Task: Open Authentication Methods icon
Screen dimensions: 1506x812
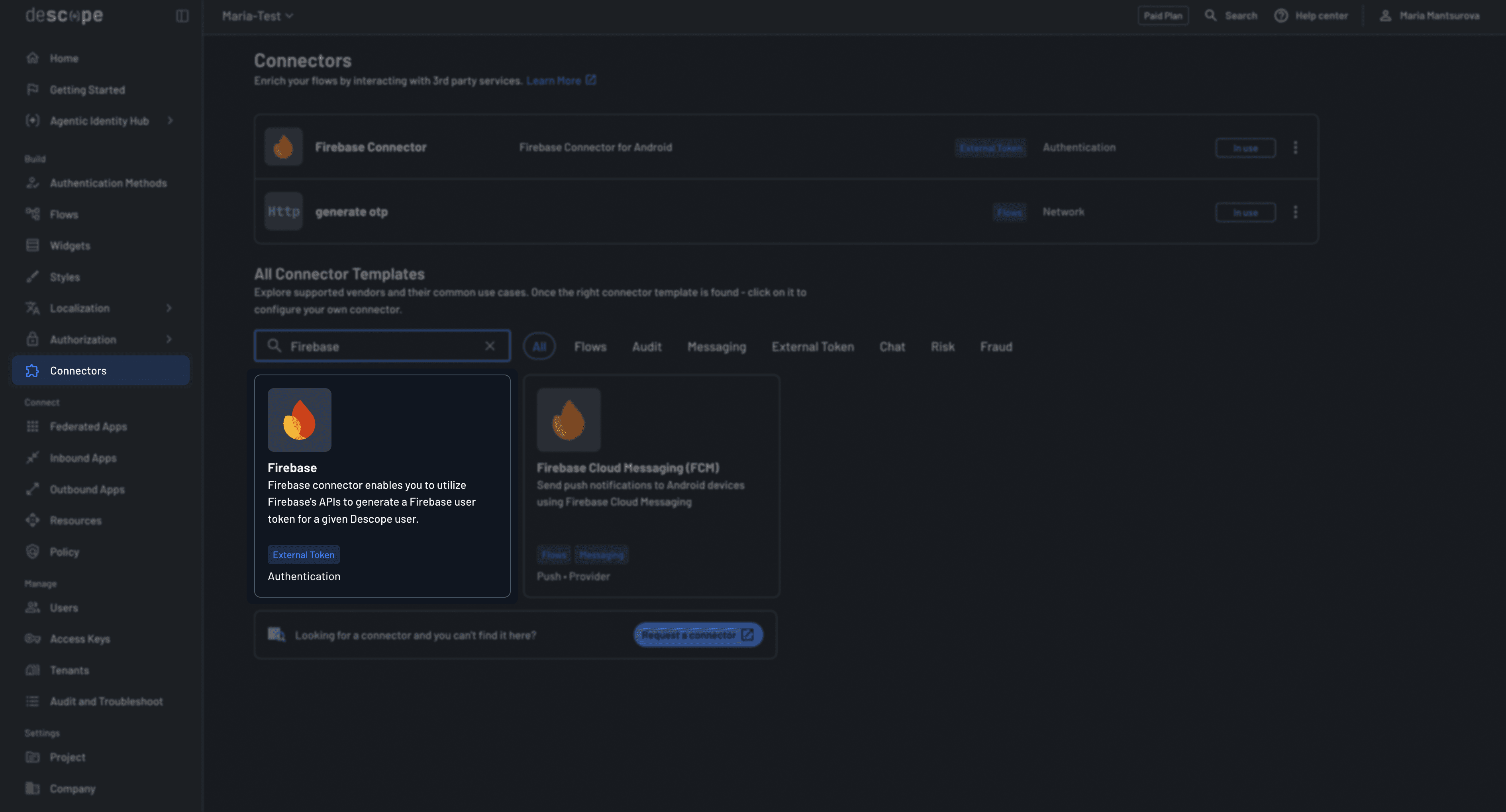Action: (33, 183)
